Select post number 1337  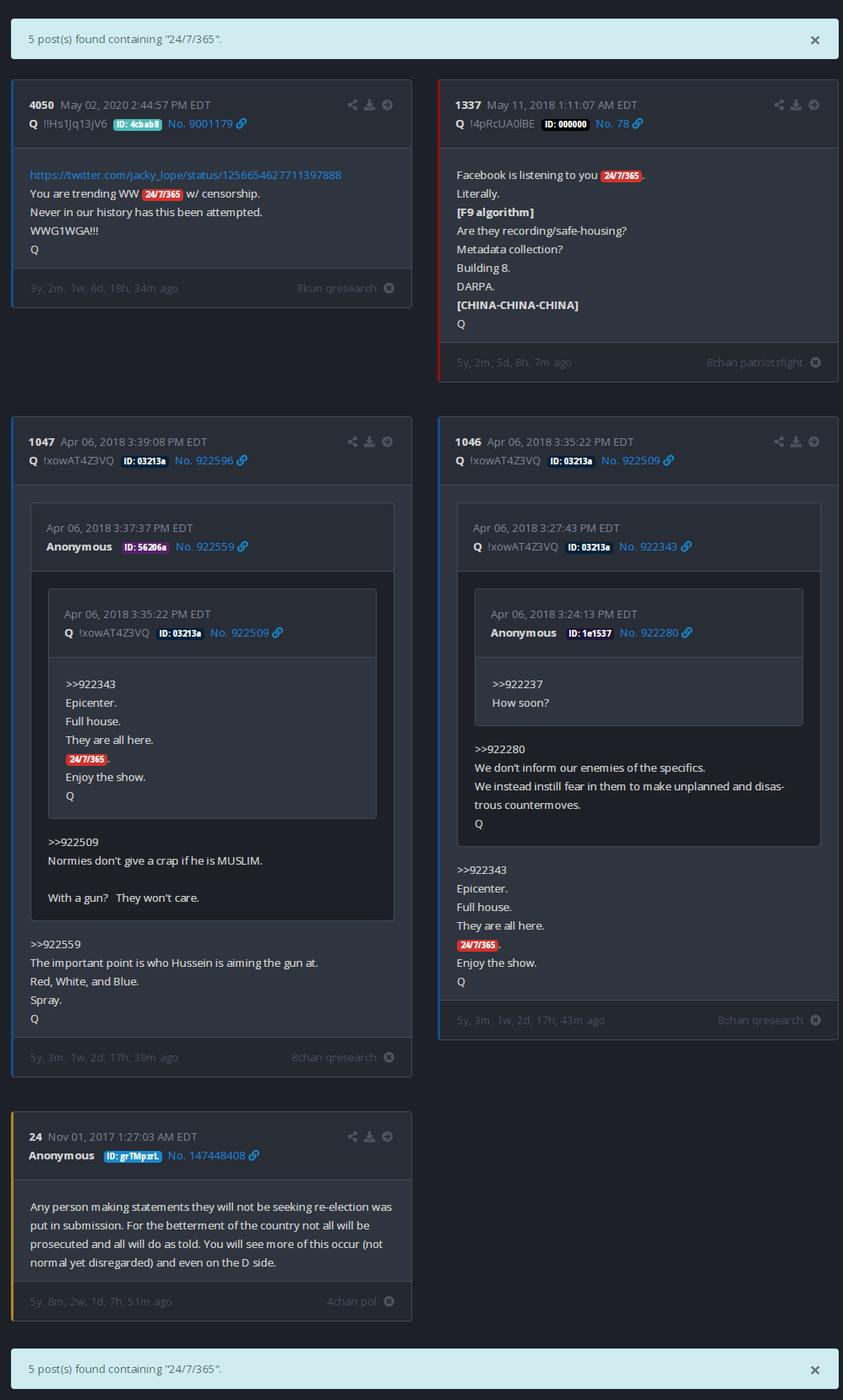pyautogui.click(x=468, y=105)
